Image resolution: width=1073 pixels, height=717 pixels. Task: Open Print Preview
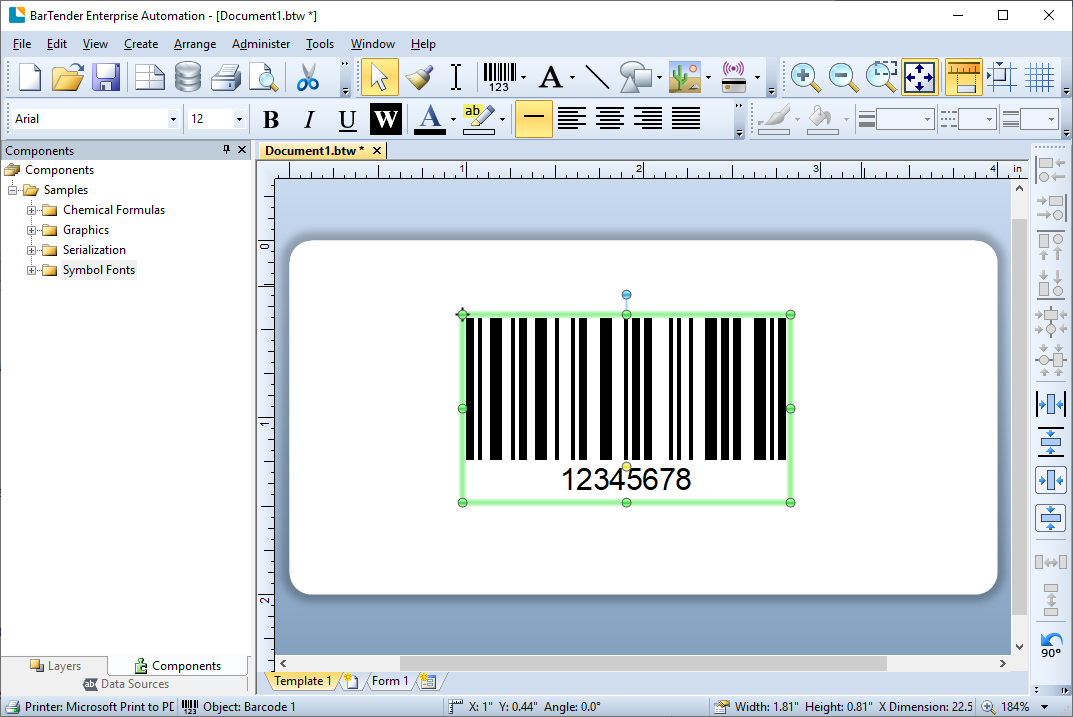click(x=264, y=76)
